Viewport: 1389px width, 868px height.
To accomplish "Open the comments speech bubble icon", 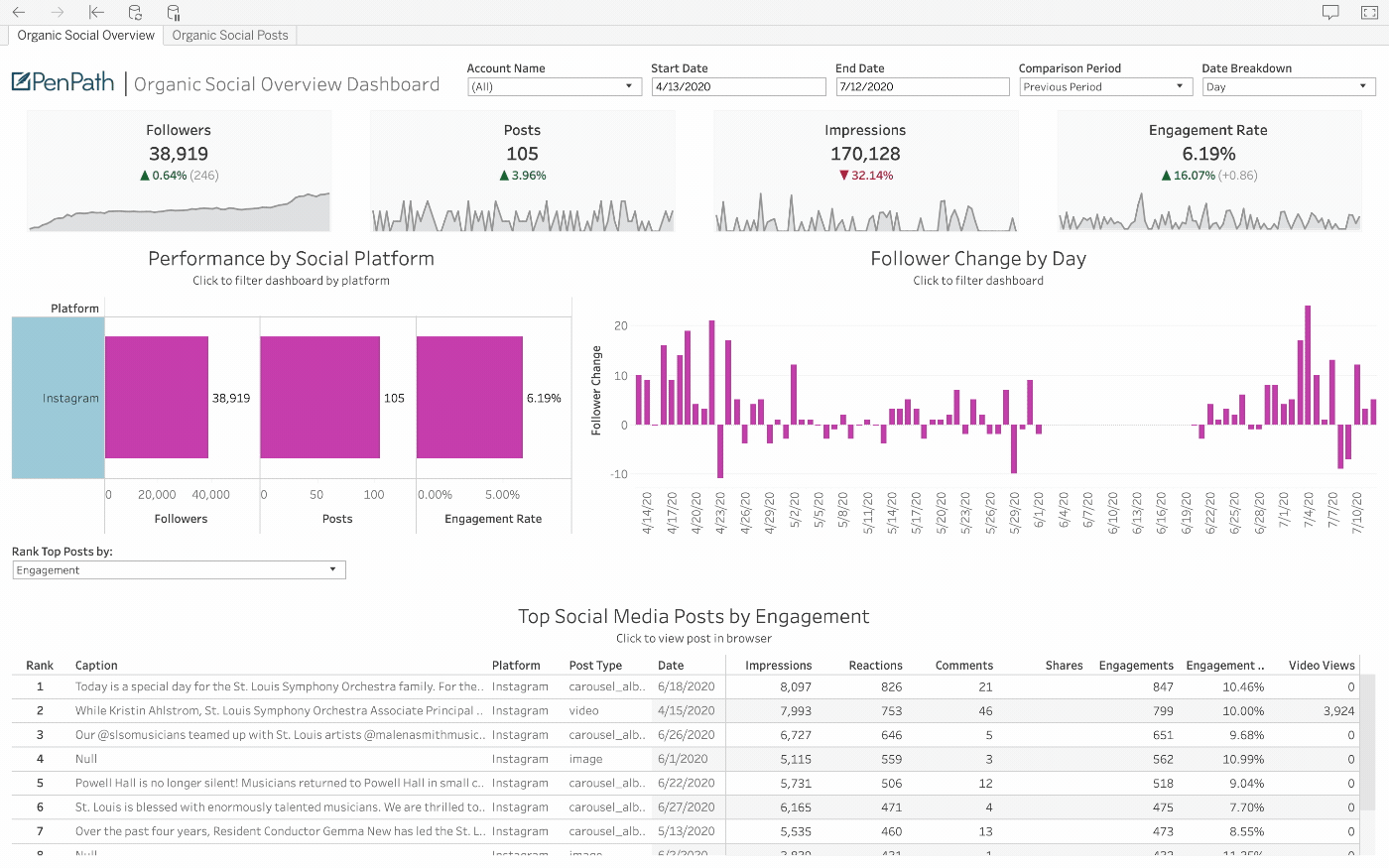I will (x=1330, y=13).
